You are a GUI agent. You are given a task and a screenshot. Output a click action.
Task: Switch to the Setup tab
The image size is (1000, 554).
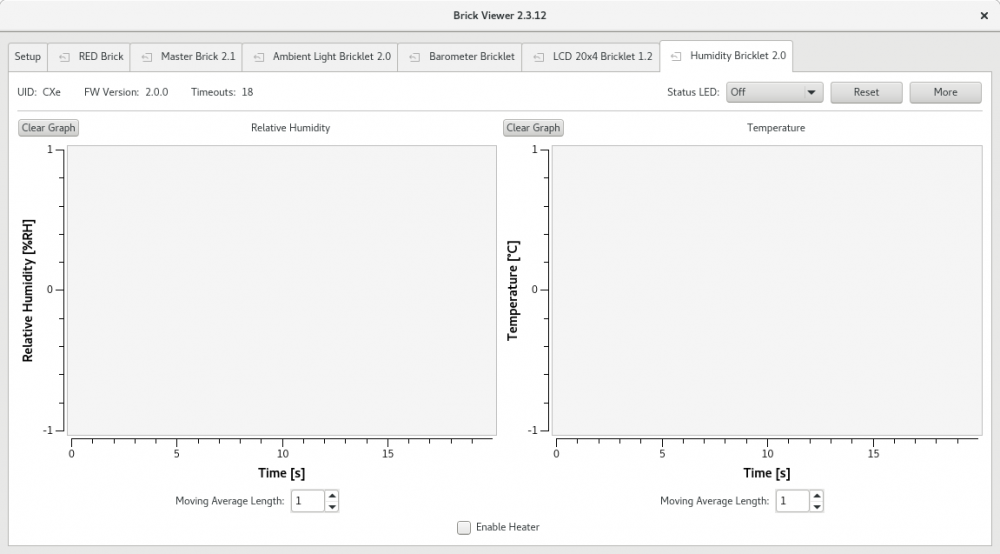click(28, 57)
